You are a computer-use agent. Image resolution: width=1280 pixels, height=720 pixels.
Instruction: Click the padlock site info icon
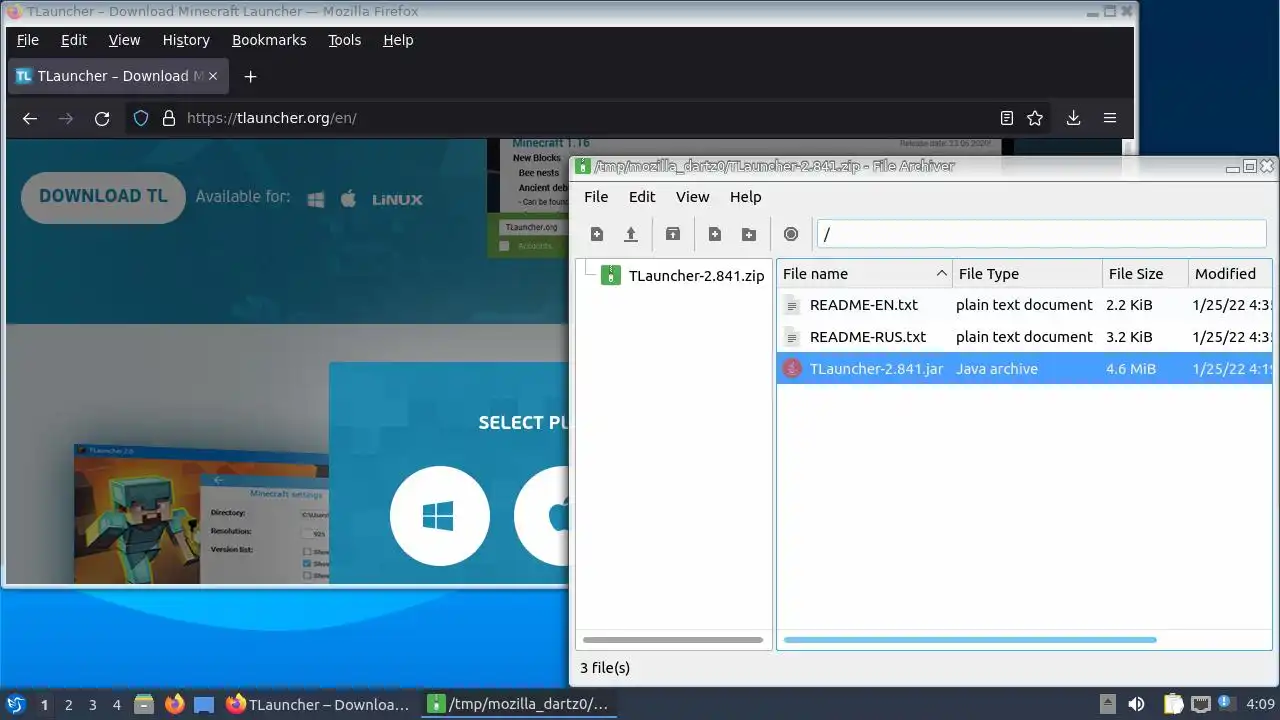[x=168, y=118]
